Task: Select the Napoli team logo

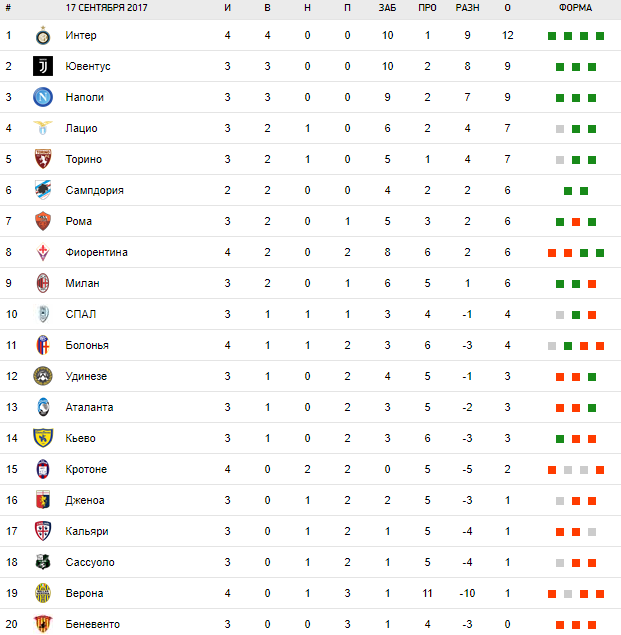Action: pyautogui.click(x=42, y=98)
